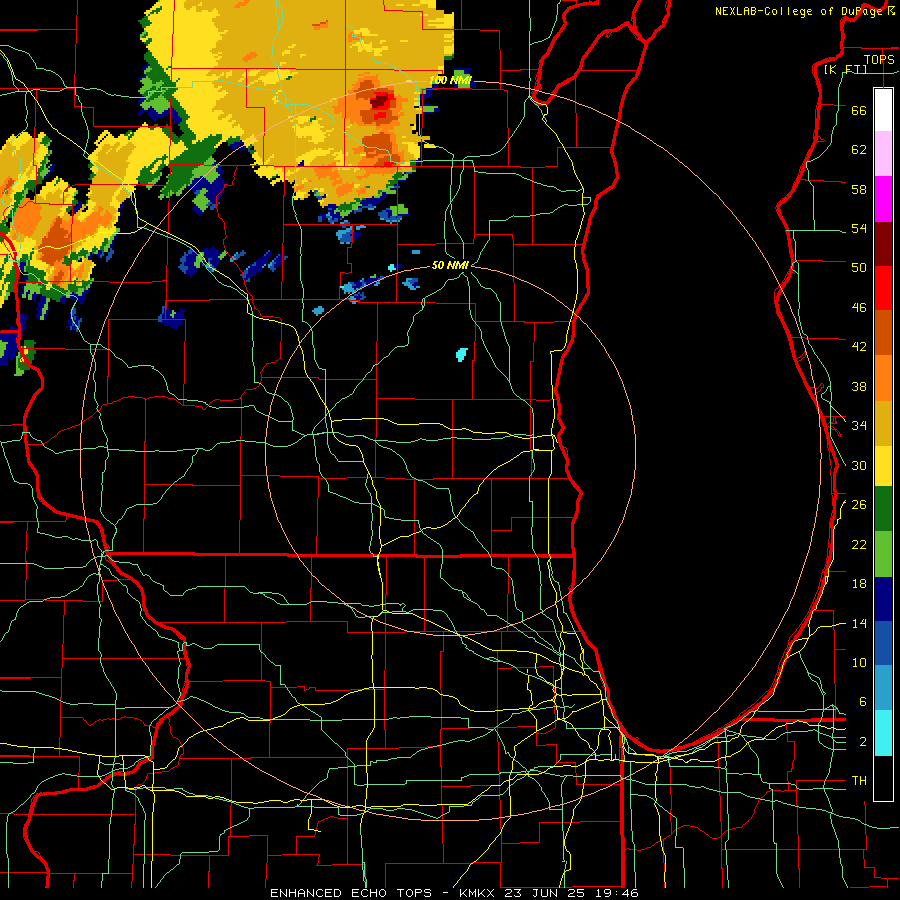Click the 50 NMI range ring label
Screen dimensions: 900x900
tap(450, 265)
